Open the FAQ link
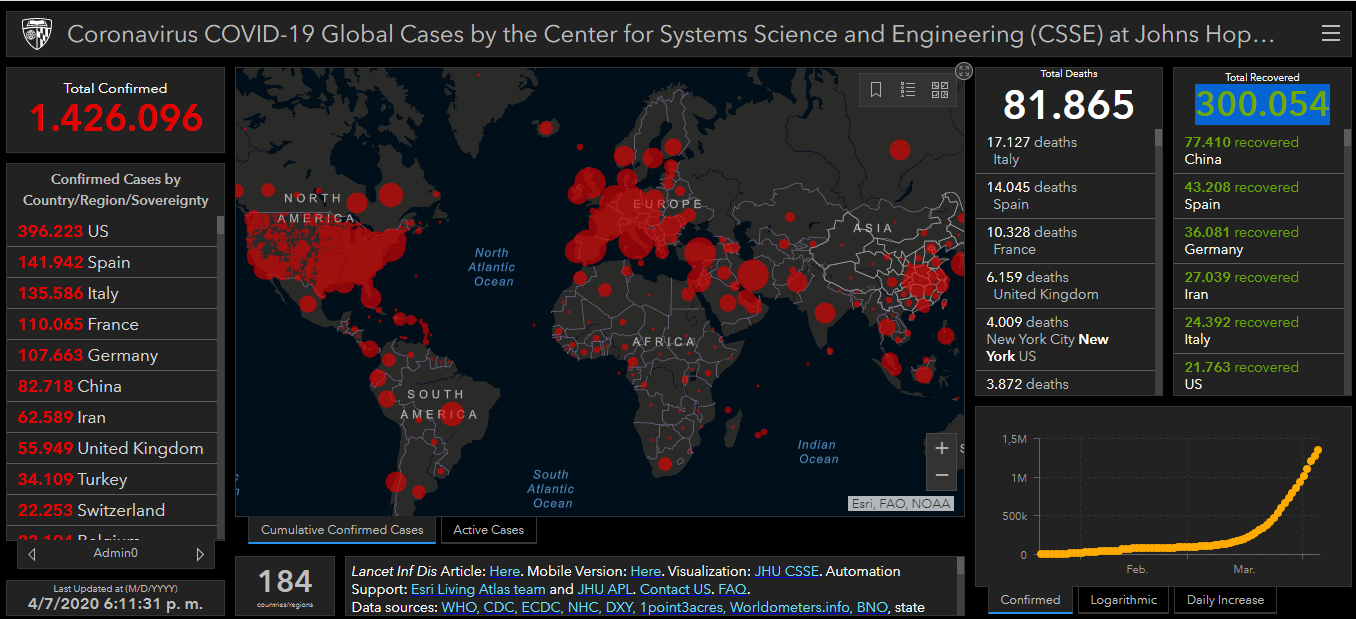 [732, 589]
